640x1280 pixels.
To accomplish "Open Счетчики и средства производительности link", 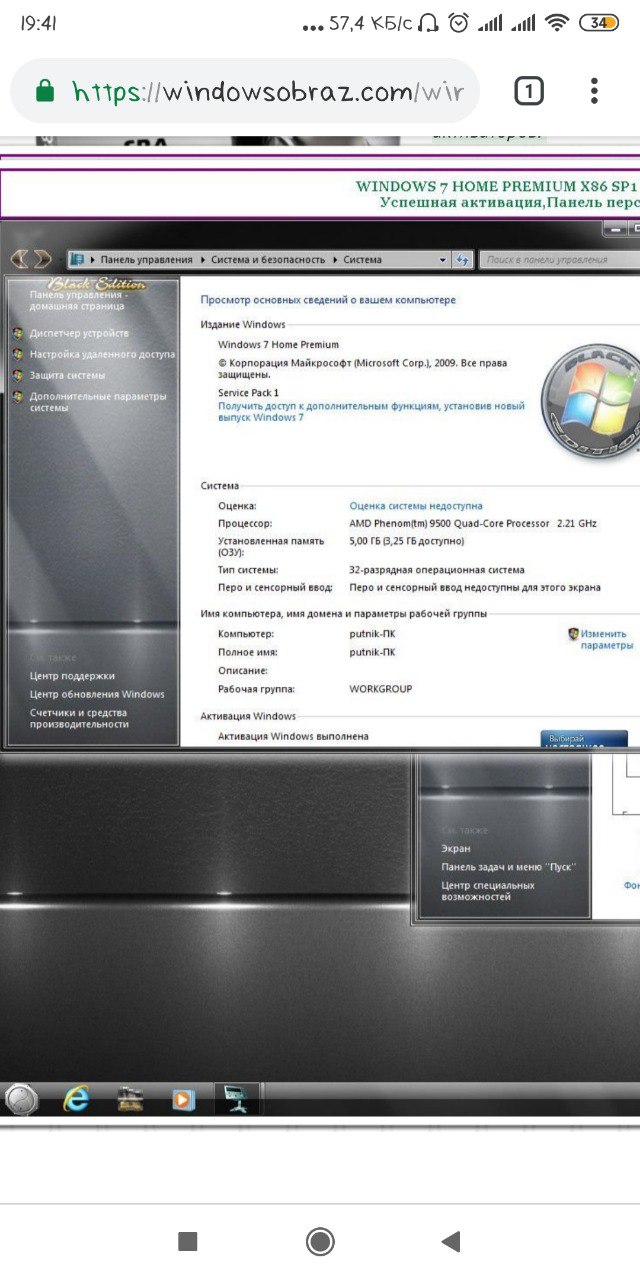I will 79,718.
